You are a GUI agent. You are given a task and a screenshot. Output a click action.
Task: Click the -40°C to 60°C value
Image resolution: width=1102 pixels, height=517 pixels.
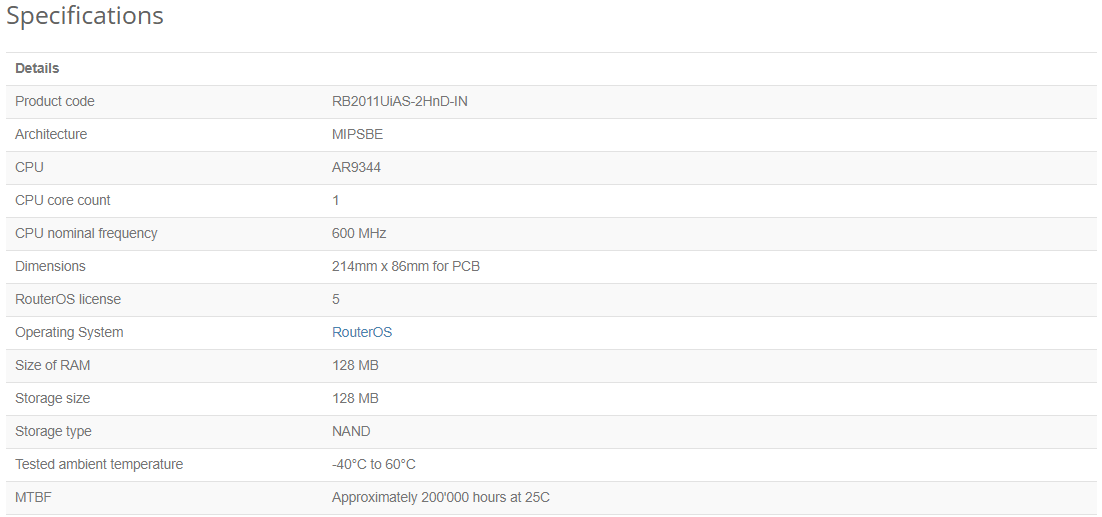click(x=374, y=464)
